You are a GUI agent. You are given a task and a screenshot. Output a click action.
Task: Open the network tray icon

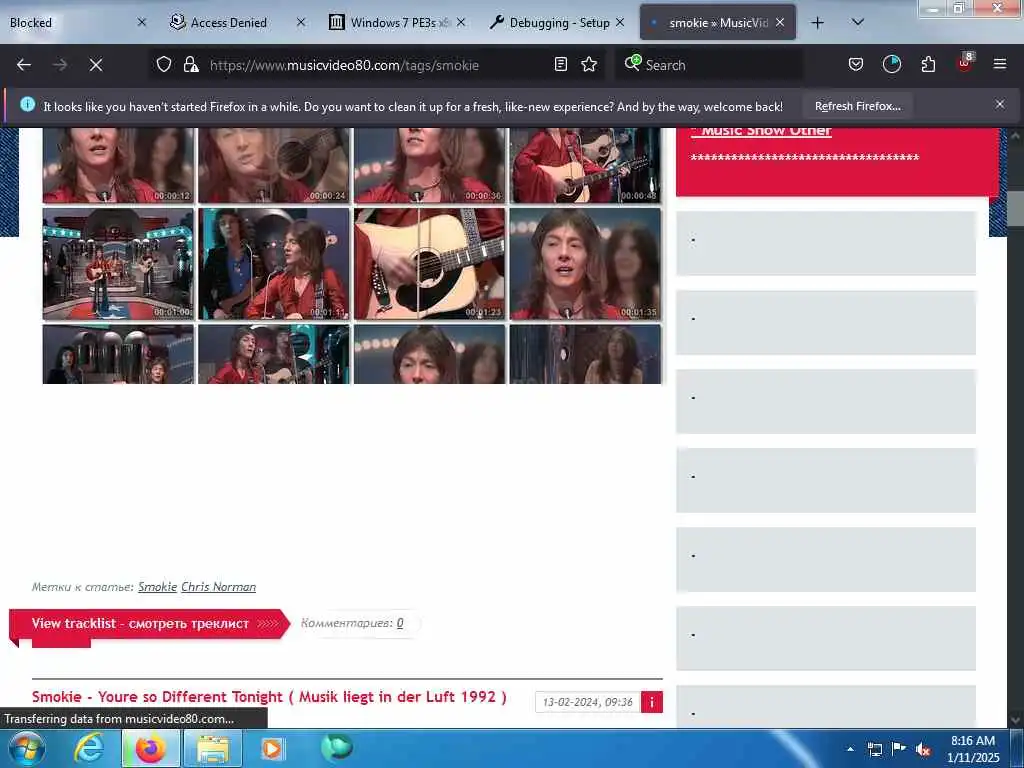[x=874, y=749]
